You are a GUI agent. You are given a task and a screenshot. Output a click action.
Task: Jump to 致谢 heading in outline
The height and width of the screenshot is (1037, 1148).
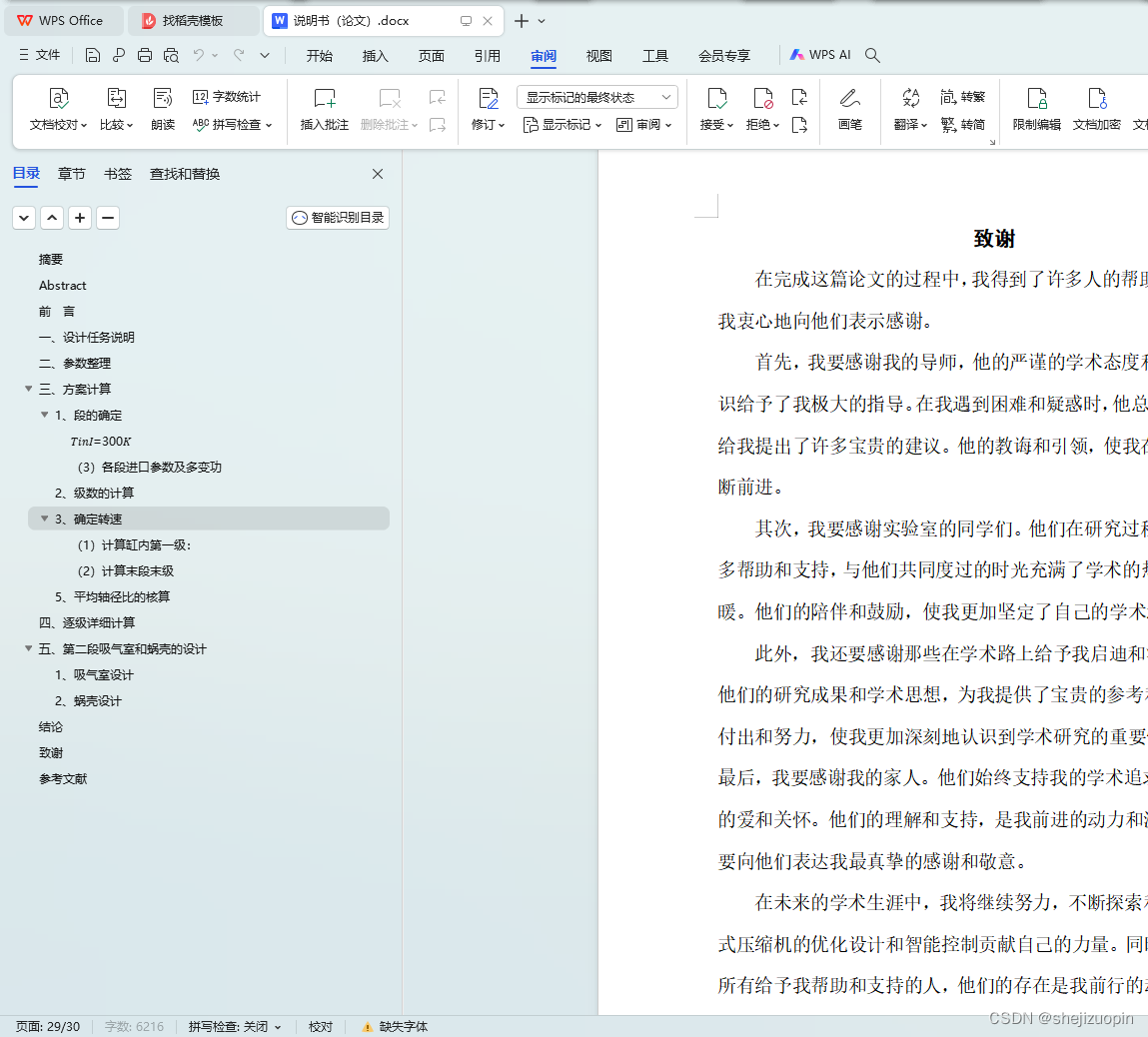[x=51, y=752]
